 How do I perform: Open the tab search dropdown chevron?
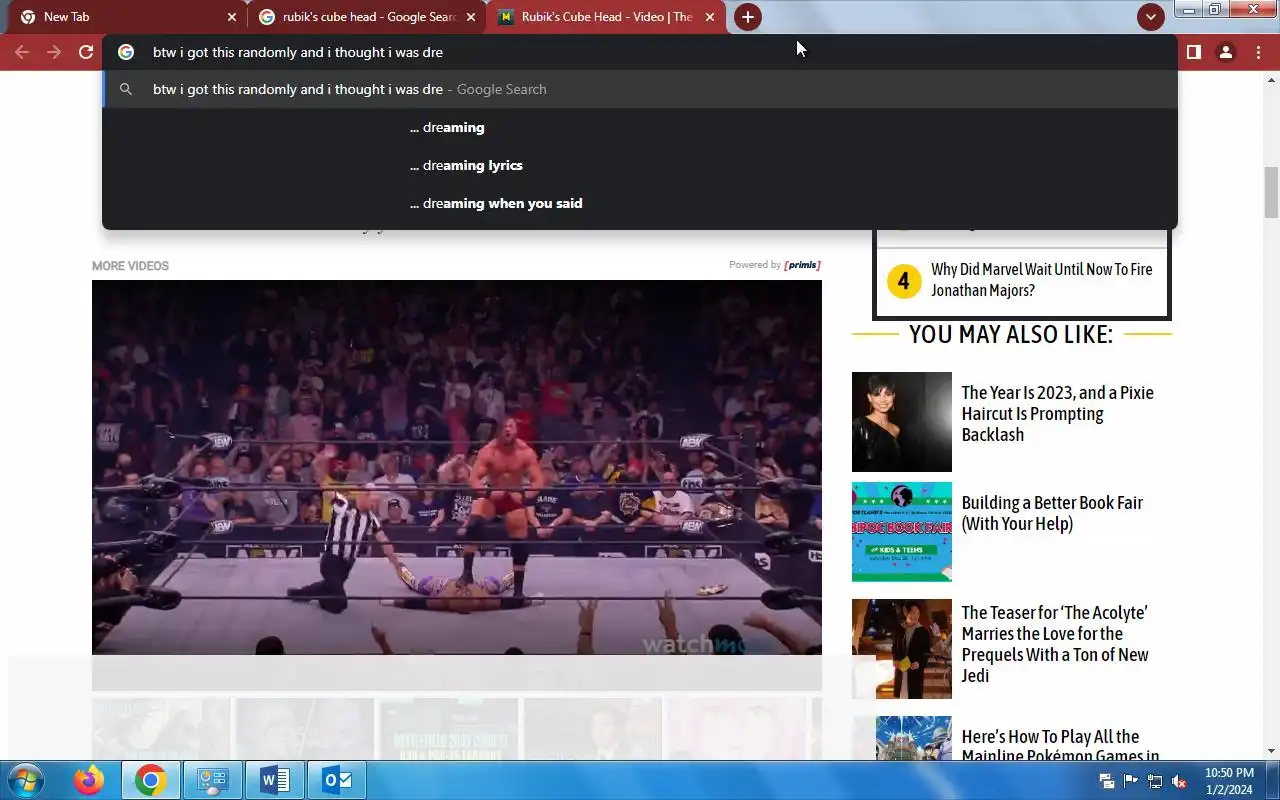(1150, 17)
